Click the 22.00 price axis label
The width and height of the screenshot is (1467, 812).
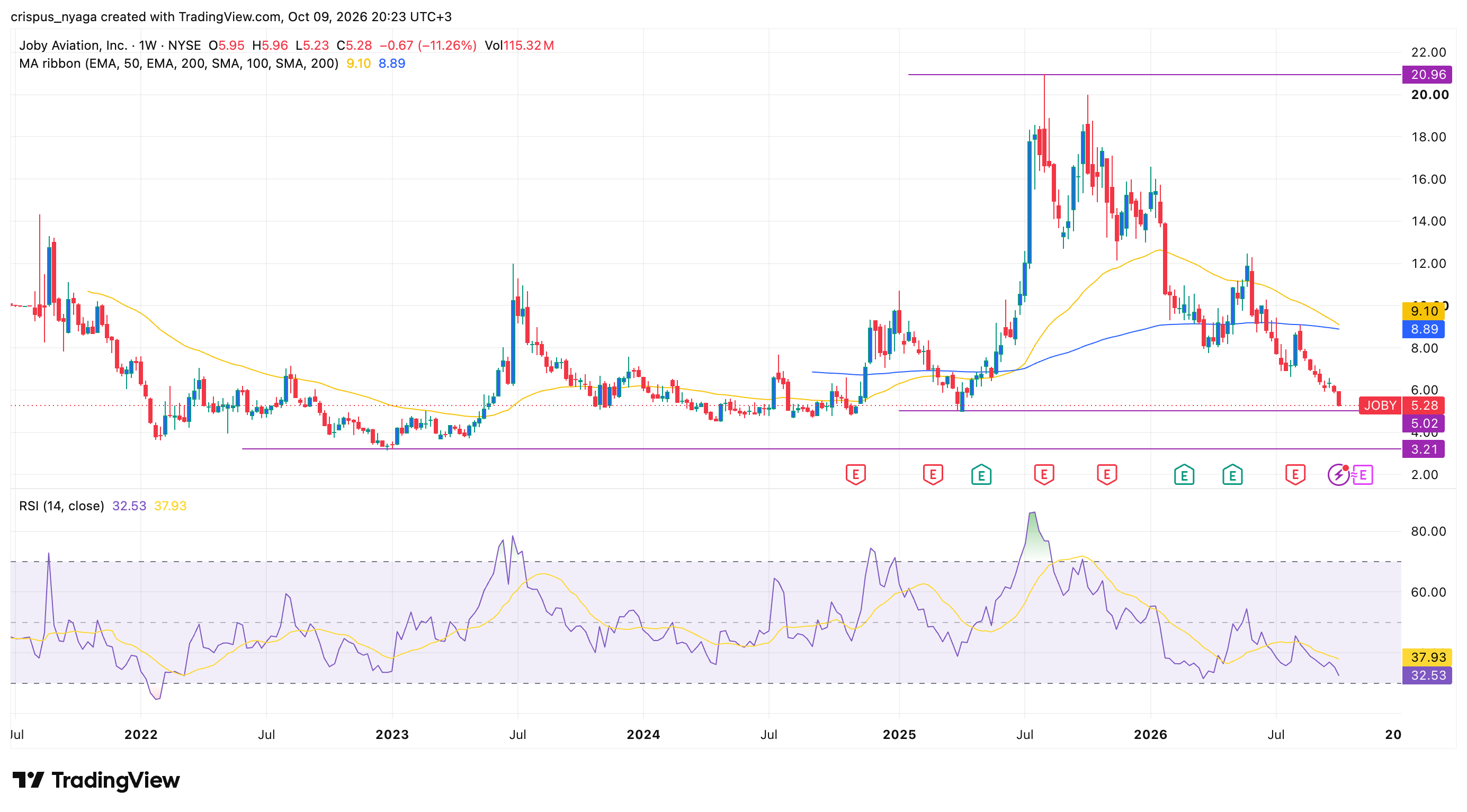1428,52
